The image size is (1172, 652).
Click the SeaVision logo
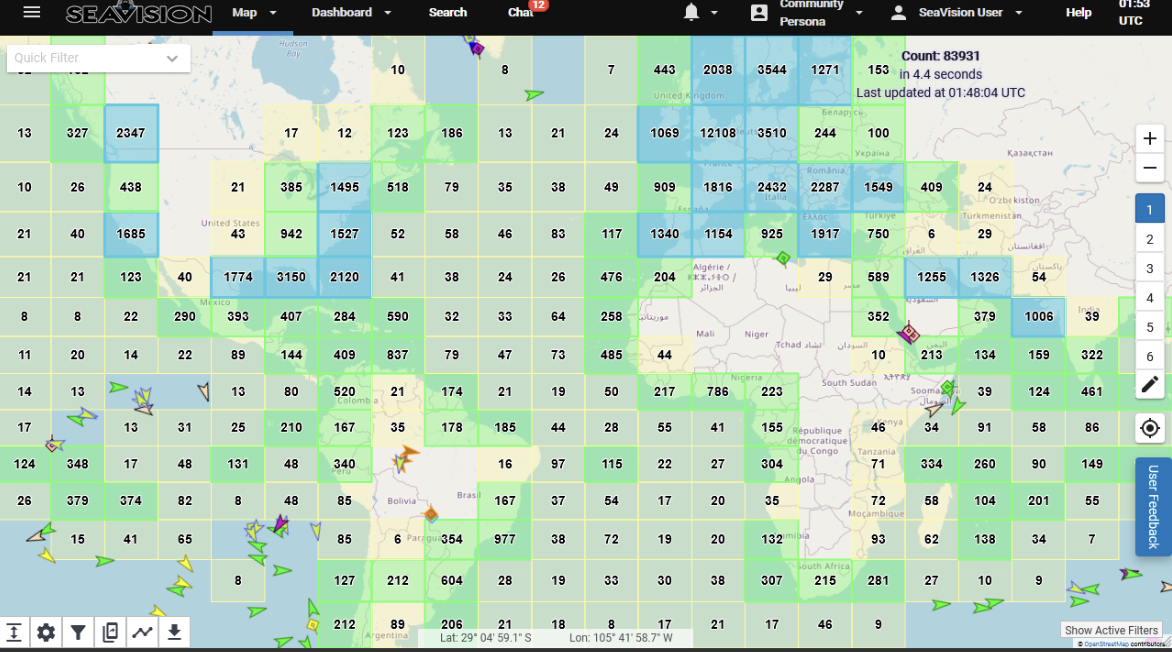[139, 13]
